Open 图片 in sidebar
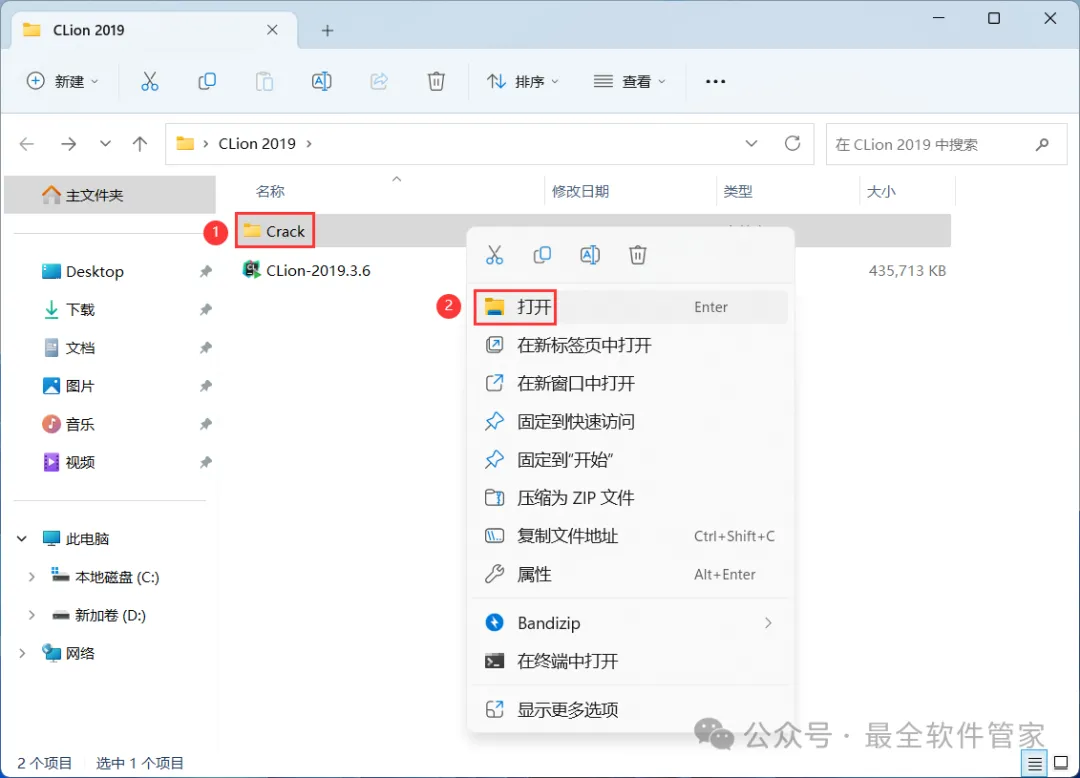The width and height of the screenshot is (1080, 778). [x=69, y=386]
